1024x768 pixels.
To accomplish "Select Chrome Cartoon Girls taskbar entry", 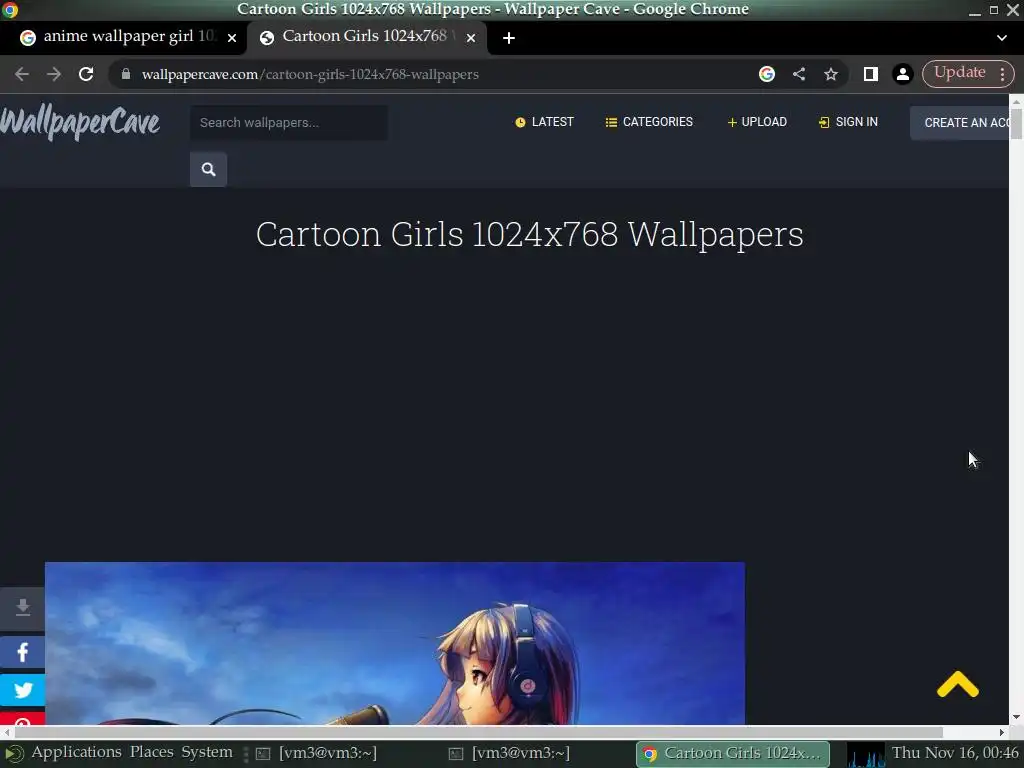I will click(x=733, y=754).
